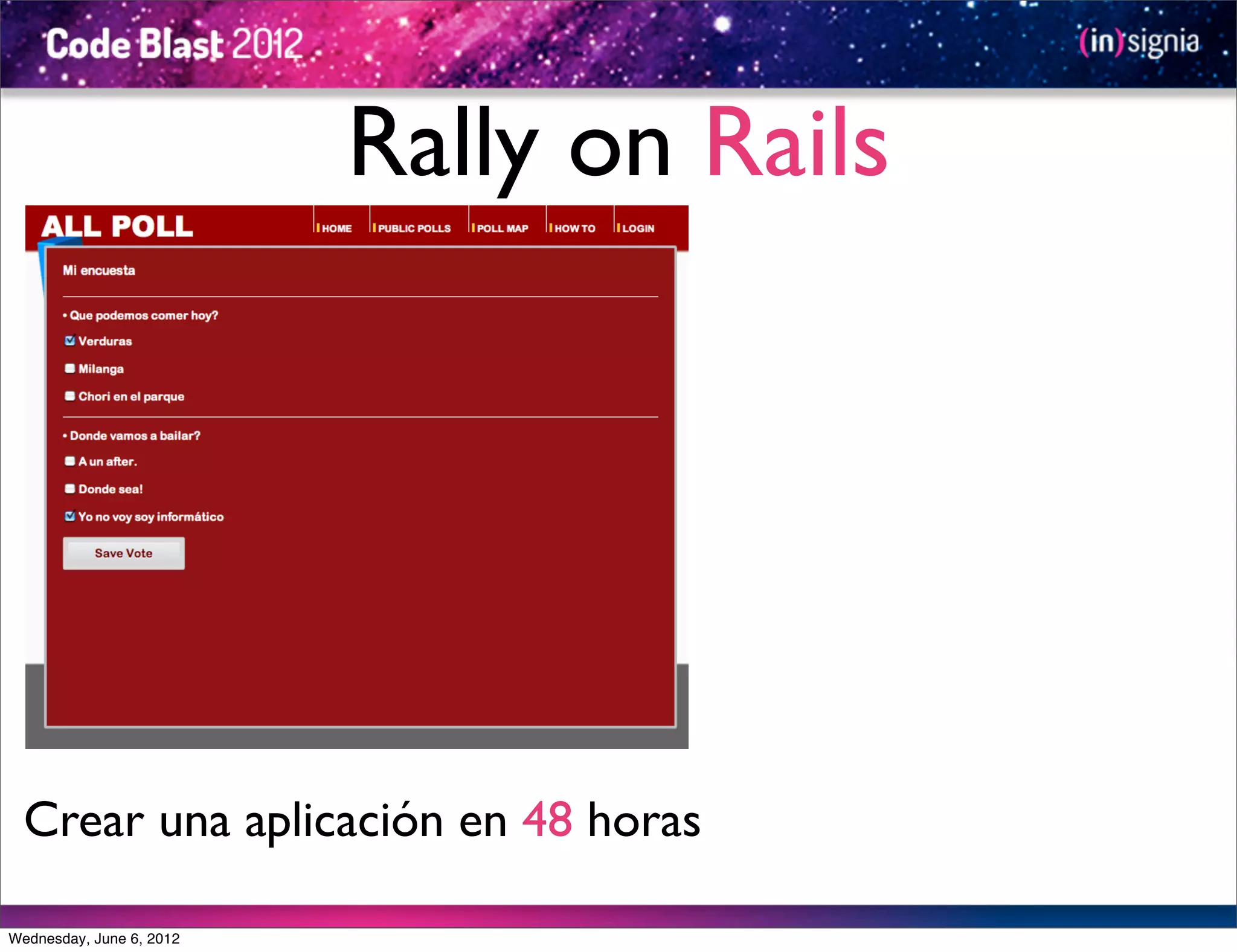Click the pink 48 in caption
Viewport: 1237px width, 952px height.
click(547, 820)
